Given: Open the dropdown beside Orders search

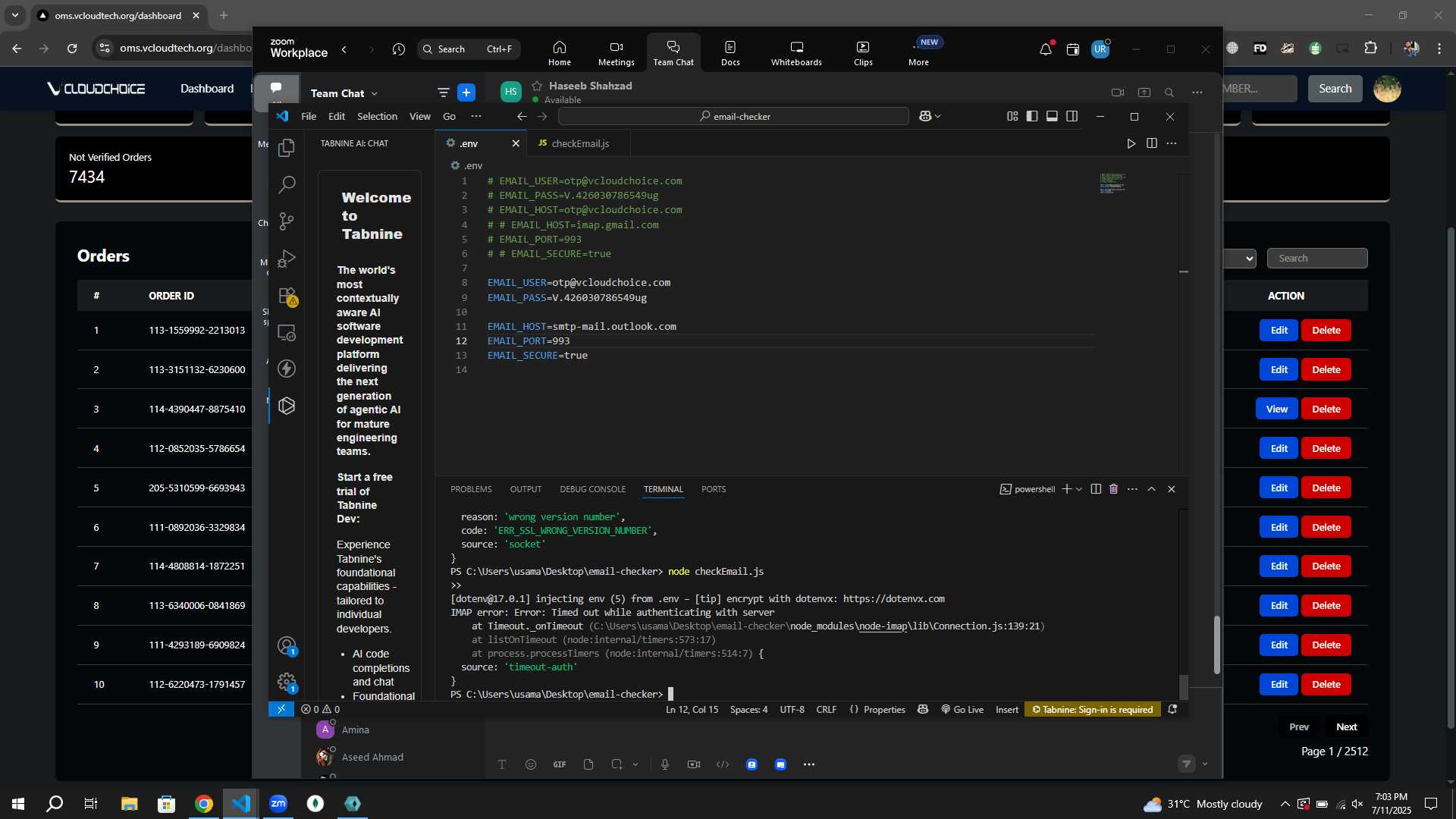Looking at the screenshot, I should point(1241,259).
